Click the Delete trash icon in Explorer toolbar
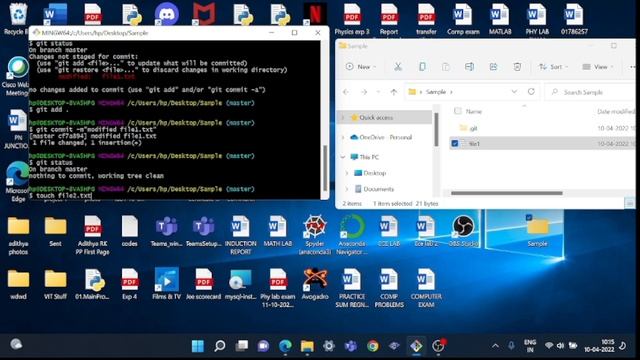The height and width of the screenshot is (360, 640). point(517,67)
